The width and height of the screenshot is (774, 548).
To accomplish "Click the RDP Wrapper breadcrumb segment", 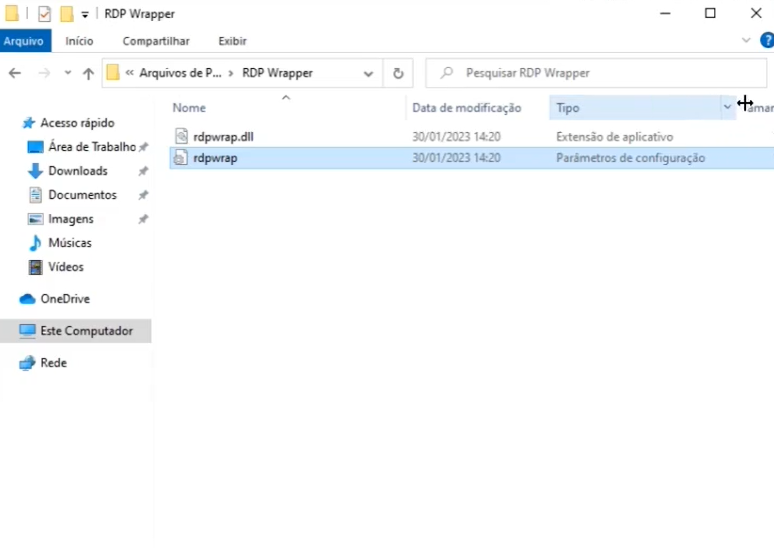I will [x=277, y=73].
